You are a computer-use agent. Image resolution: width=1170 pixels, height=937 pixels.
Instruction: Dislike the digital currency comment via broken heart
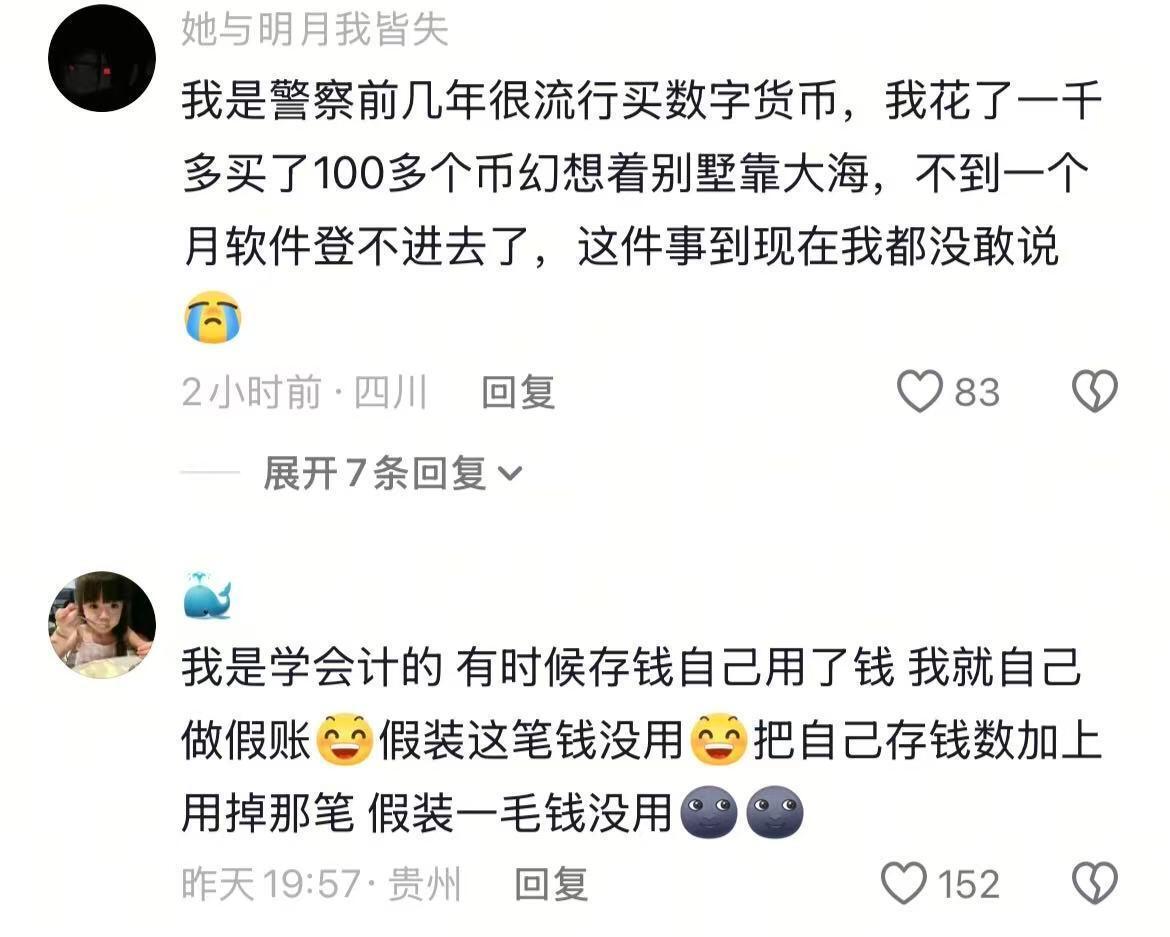(x=1095, y=392)
